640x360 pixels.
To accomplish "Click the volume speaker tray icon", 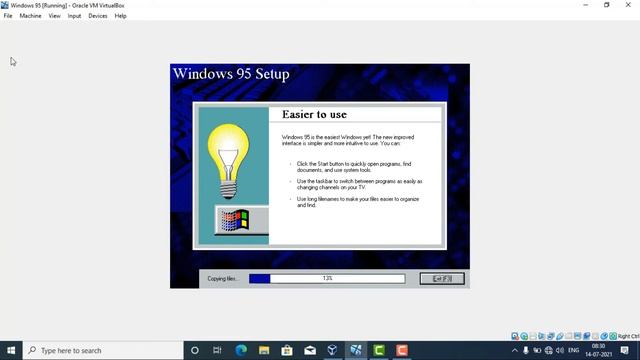I will coord(560,350).
